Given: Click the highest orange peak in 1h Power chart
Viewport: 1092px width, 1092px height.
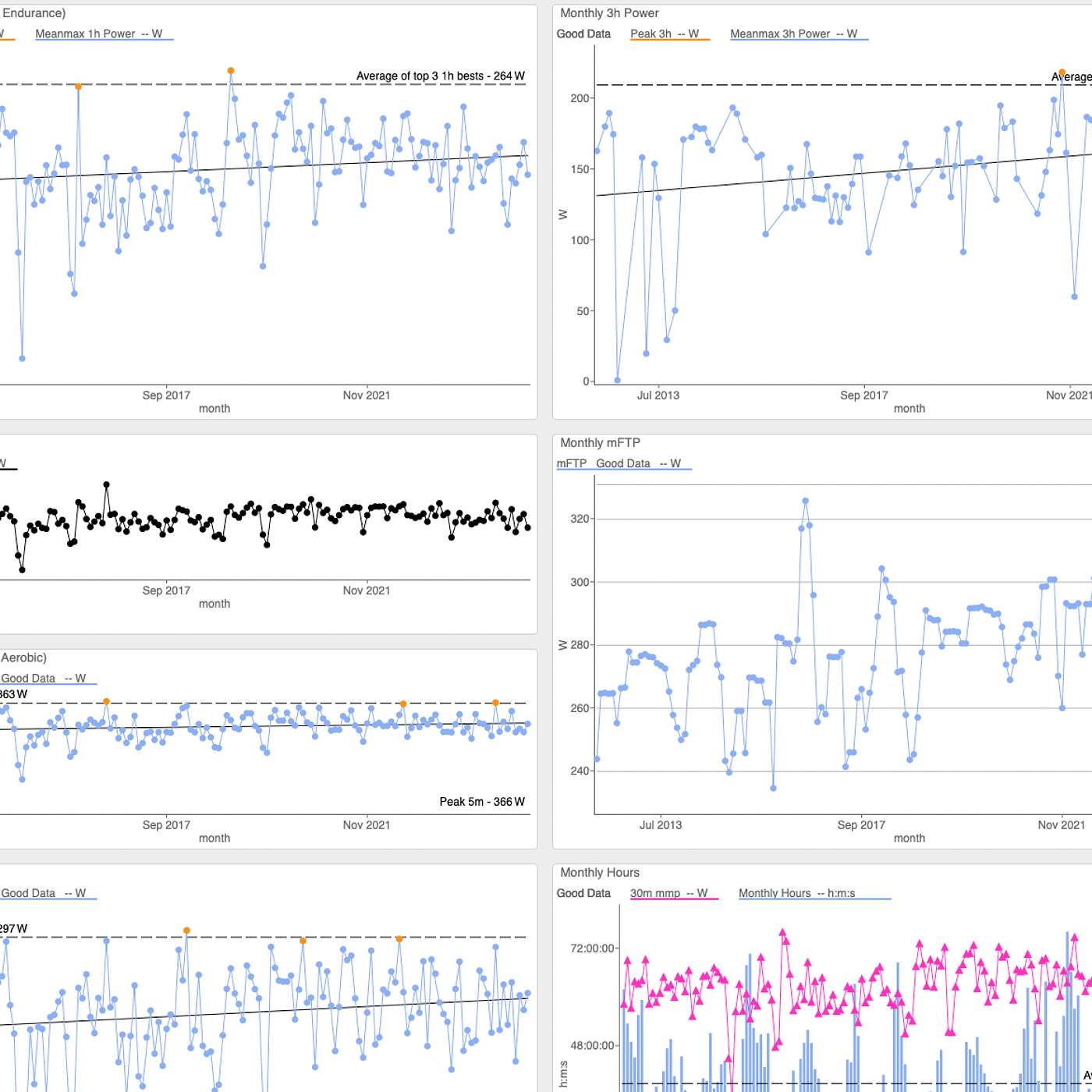Looking at the screenshot, I should coord(231,71).
